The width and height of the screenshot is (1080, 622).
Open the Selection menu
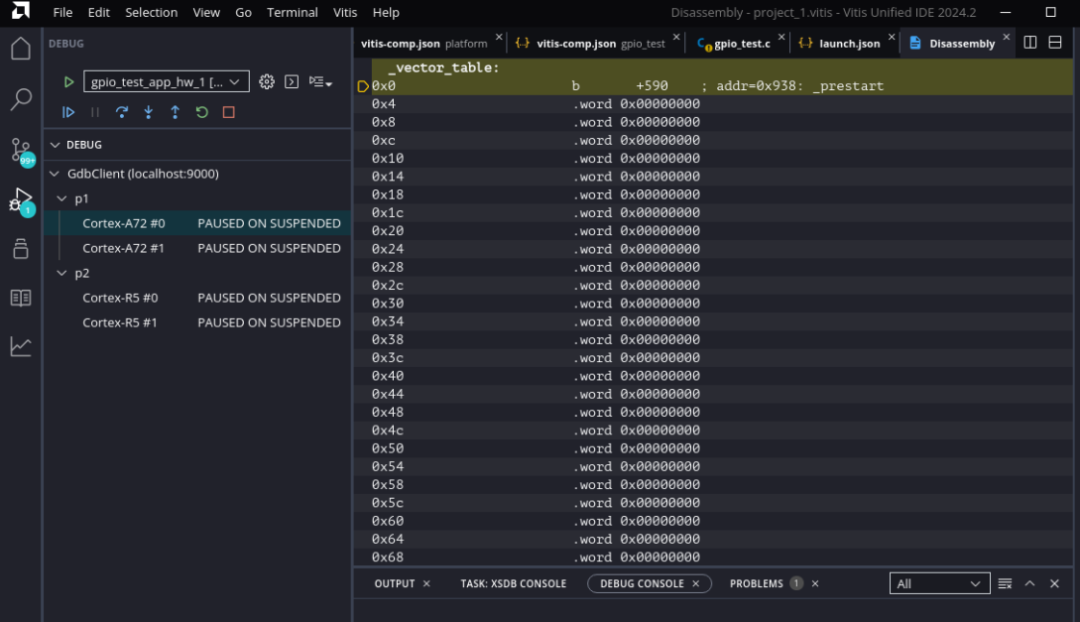point(152,12)
